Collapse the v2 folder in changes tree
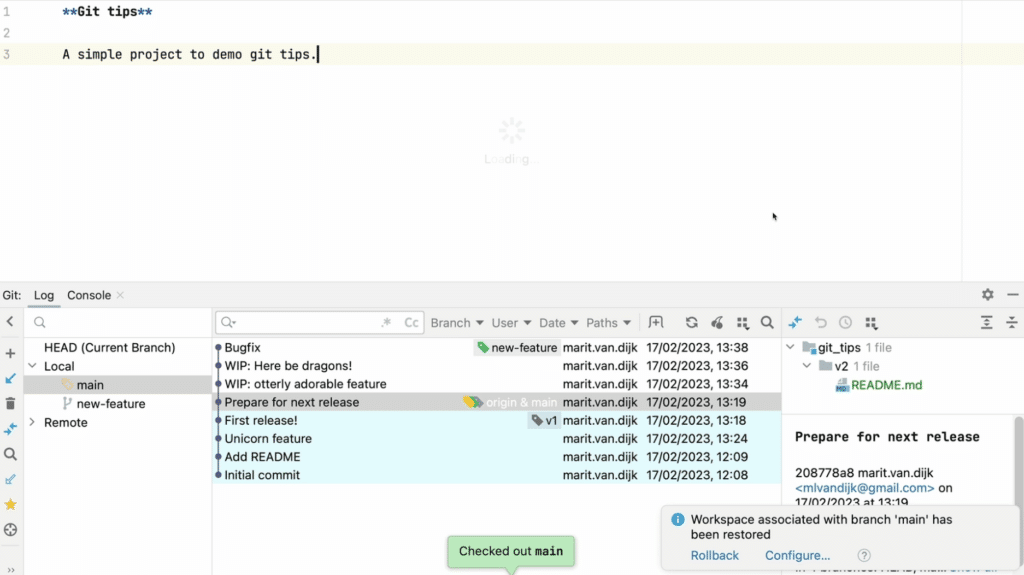This screenshot has height=575, width=1024. pos(807,366)
